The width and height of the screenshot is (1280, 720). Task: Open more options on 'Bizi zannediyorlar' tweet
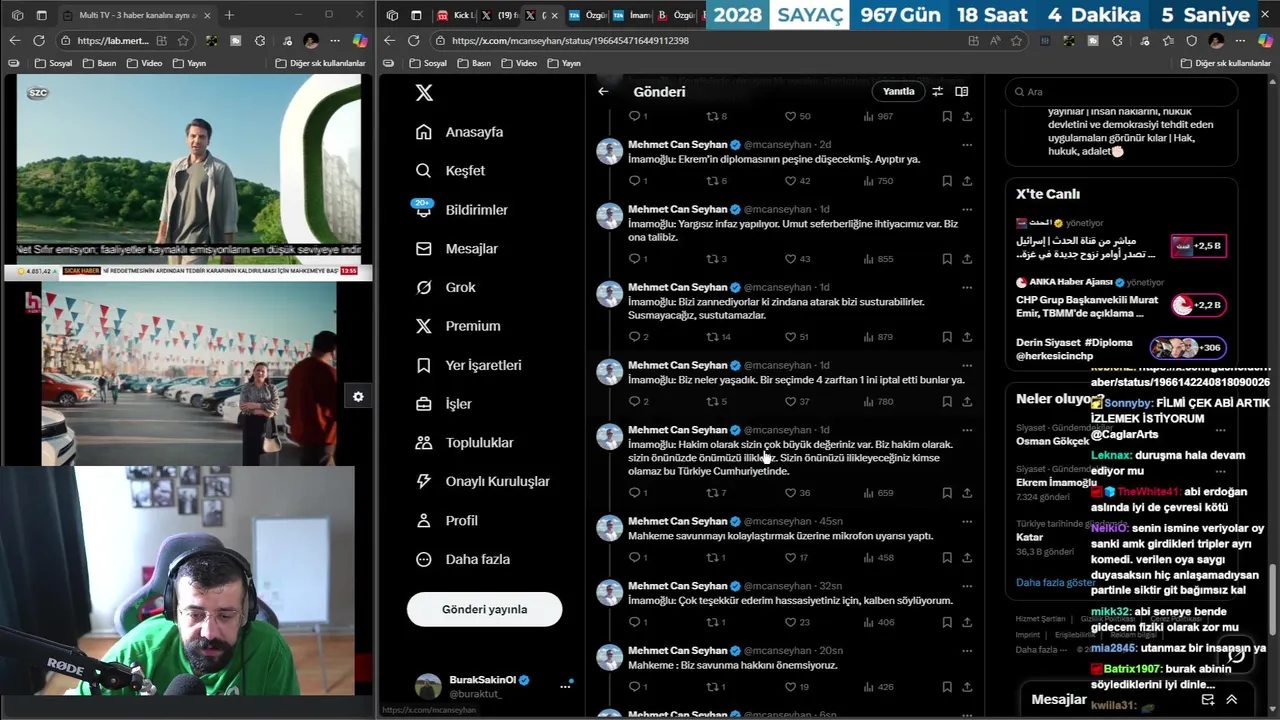tap(967, 287)
